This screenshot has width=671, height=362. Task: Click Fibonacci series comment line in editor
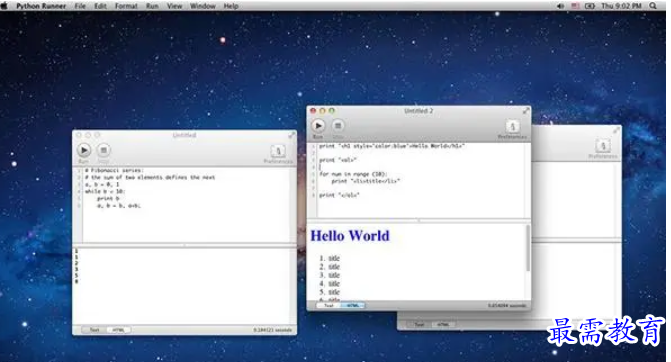pyautogui.click(x=114, y=170)
